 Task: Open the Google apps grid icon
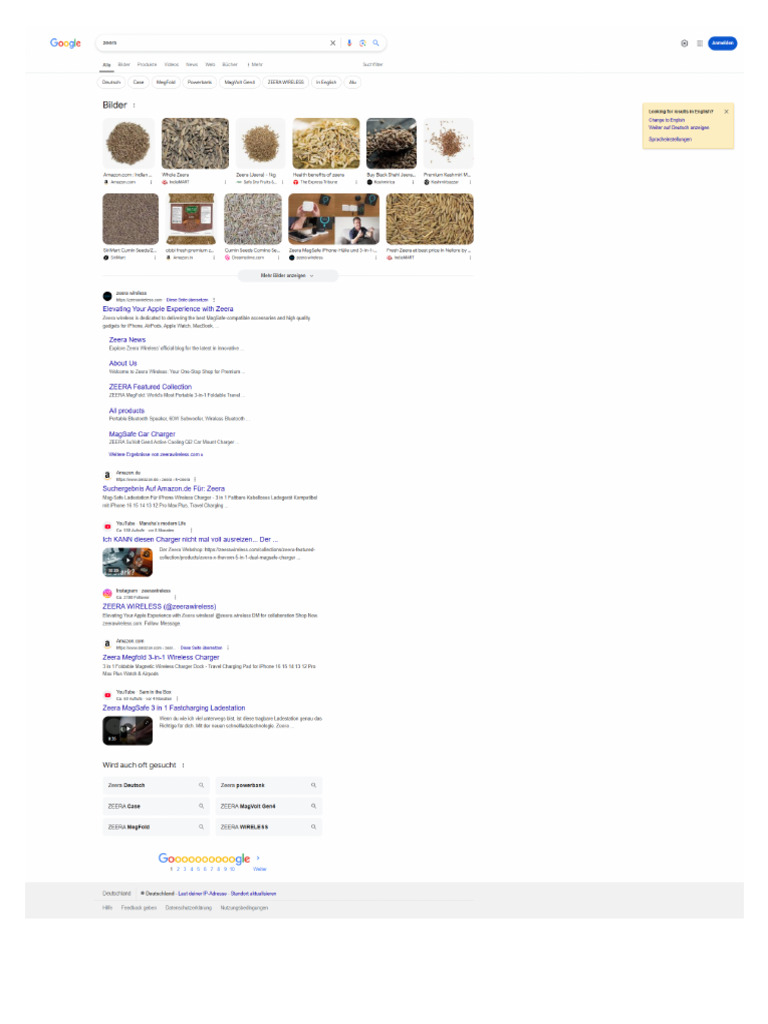tap(699, 43)
